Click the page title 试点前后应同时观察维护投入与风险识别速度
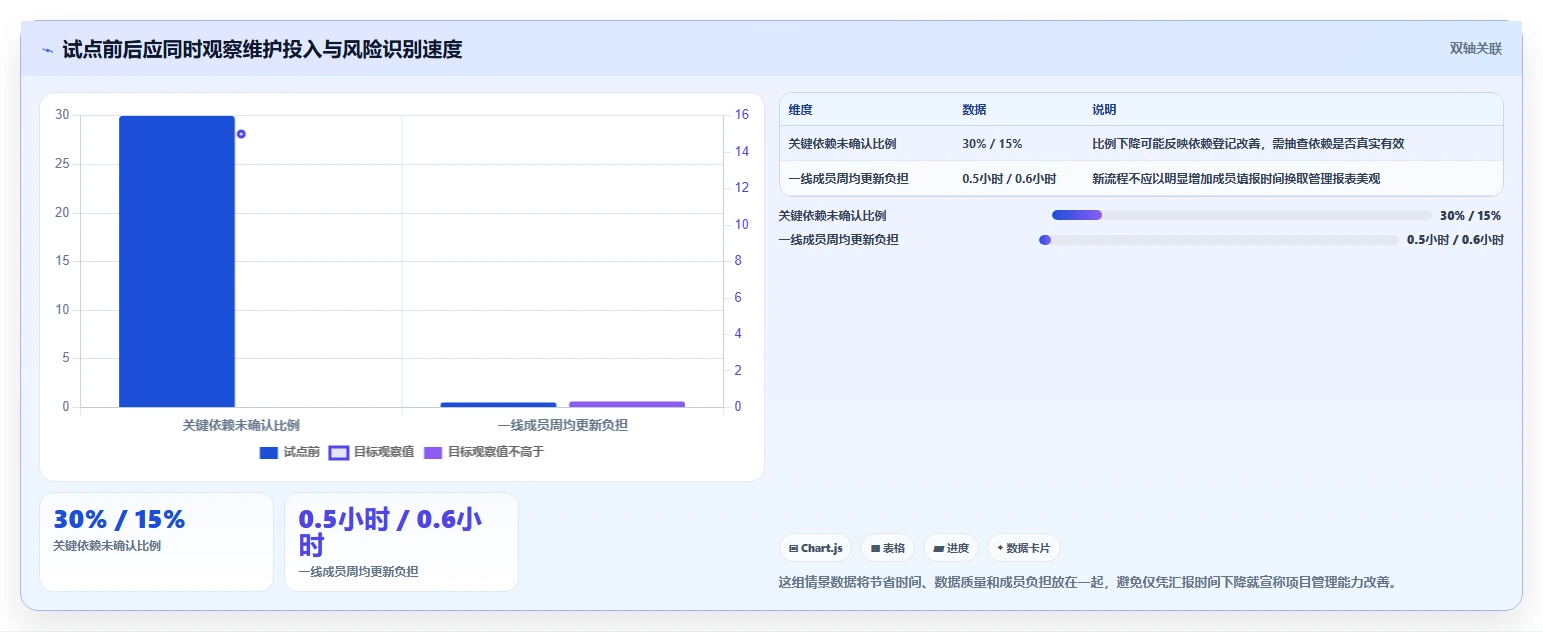Viewport: 1543px width, 632px height. pyautogui.click(x=262, y=49)
